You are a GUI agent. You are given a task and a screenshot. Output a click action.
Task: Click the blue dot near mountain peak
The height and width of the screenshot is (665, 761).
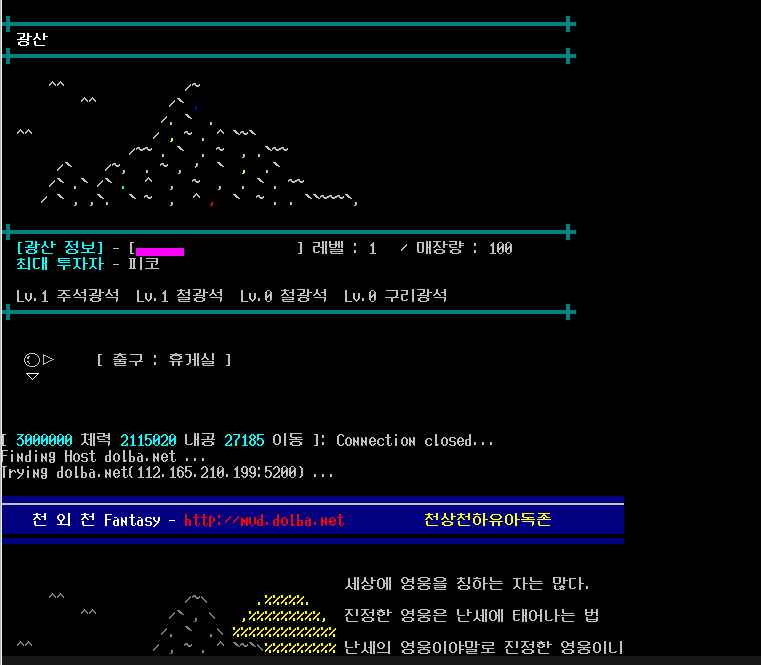[x=195, y=106]
